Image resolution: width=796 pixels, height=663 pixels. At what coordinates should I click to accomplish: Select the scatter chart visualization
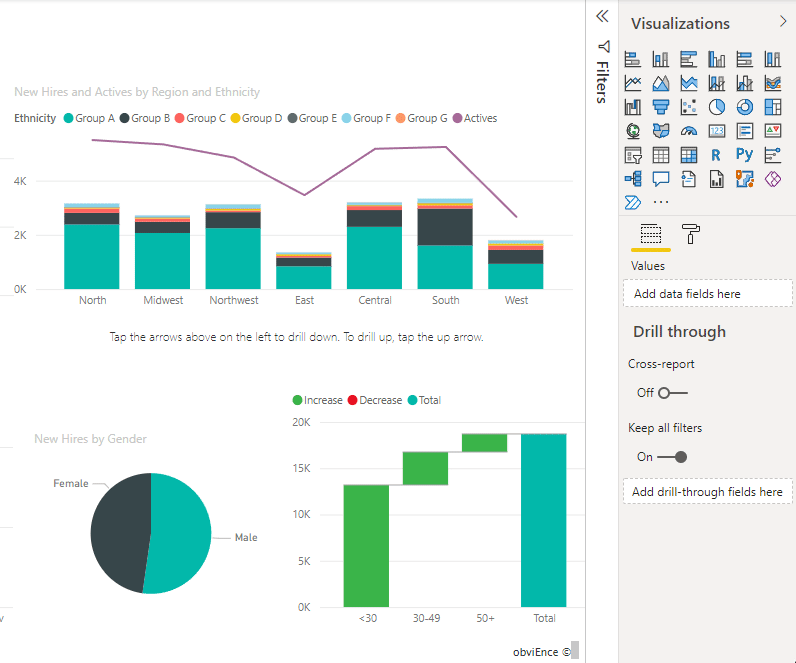688,106
